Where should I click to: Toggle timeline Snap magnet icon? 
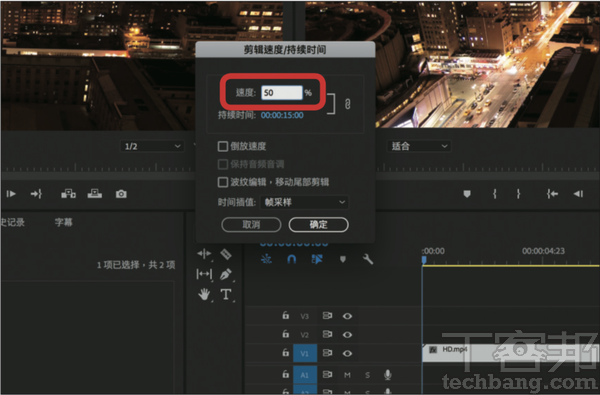pyautogui.click(x=292, y=260)
